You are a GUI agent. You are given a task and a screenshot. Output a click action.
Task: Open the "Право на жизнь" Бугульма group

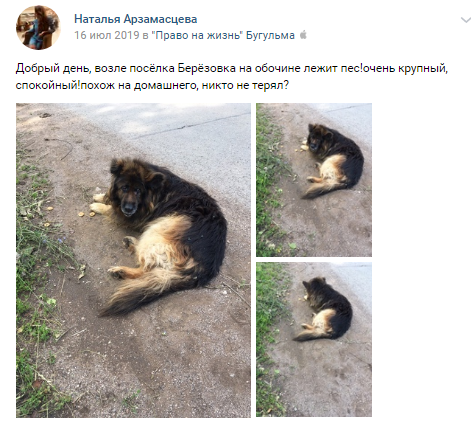pyautogui.click(x=223, y=35)
